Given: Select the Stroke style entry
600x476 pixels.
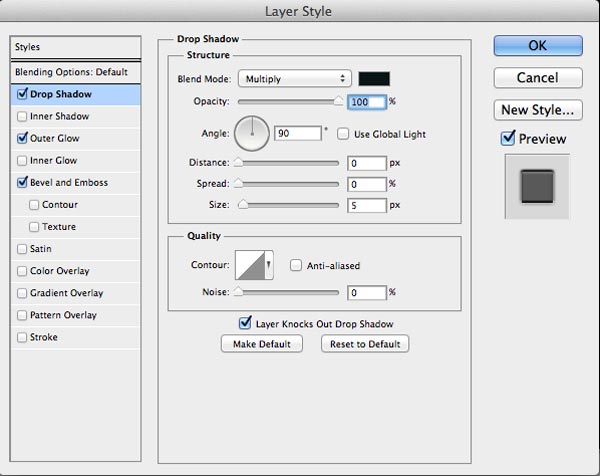Looking at the screenshot, I should pos(45,337).
